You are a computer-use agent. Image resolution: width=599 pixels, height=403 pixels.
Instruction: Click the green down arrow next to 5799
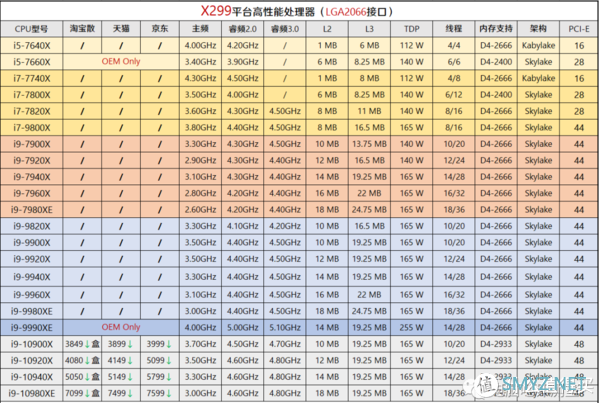169,377
